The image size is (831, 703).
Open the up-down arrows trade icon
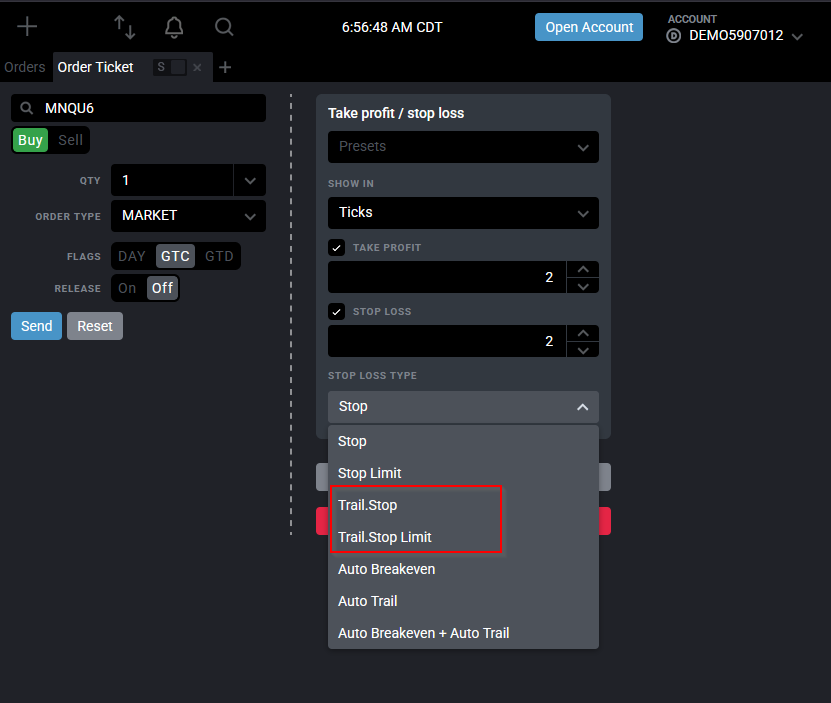[125, 27]
